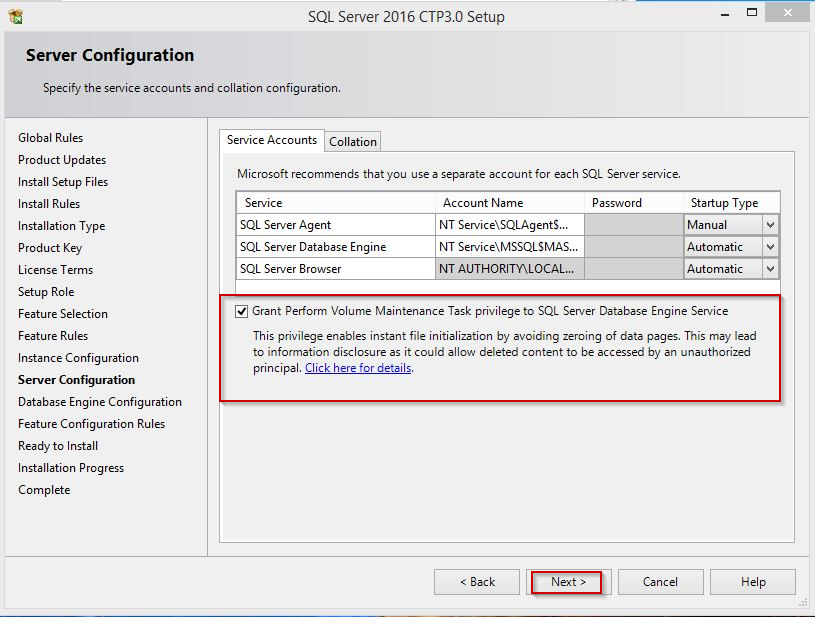Click 'Product Key' step
Image resolution: width=815 pixels, height=617 pixels.
tap(50, 248)
